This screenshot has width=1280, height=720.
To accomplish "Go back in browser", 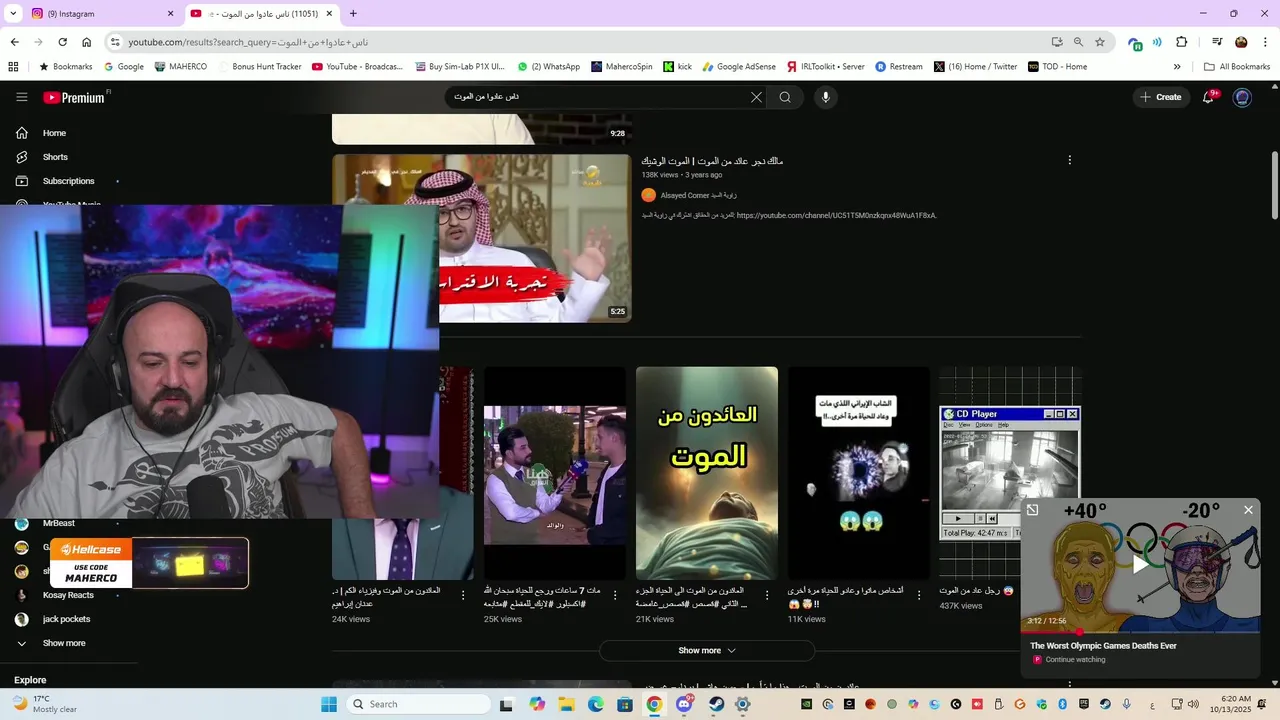I will 14,42.
